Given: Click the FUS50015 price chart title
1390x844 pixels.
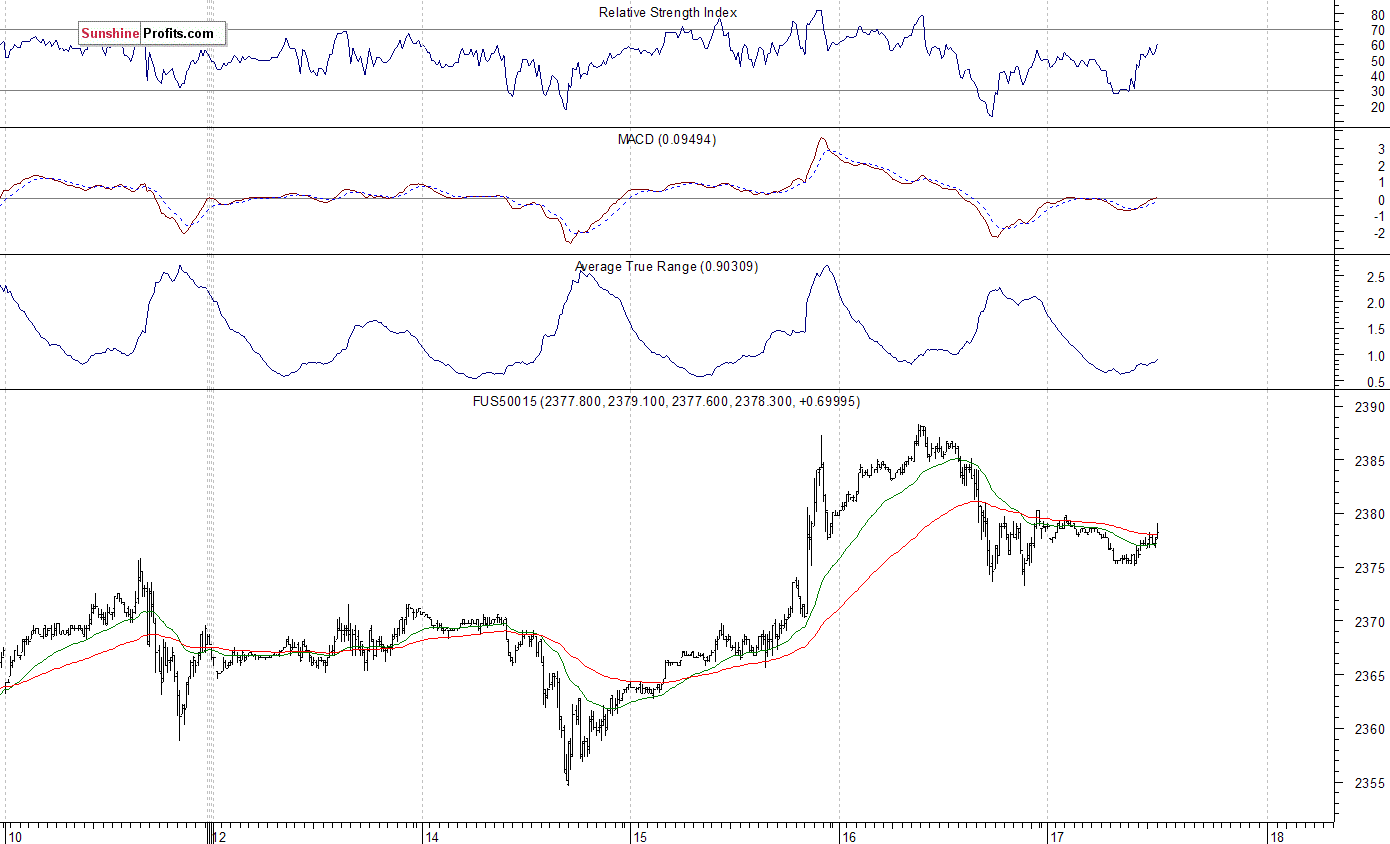Looking at the screenshot, I should 667,401.
